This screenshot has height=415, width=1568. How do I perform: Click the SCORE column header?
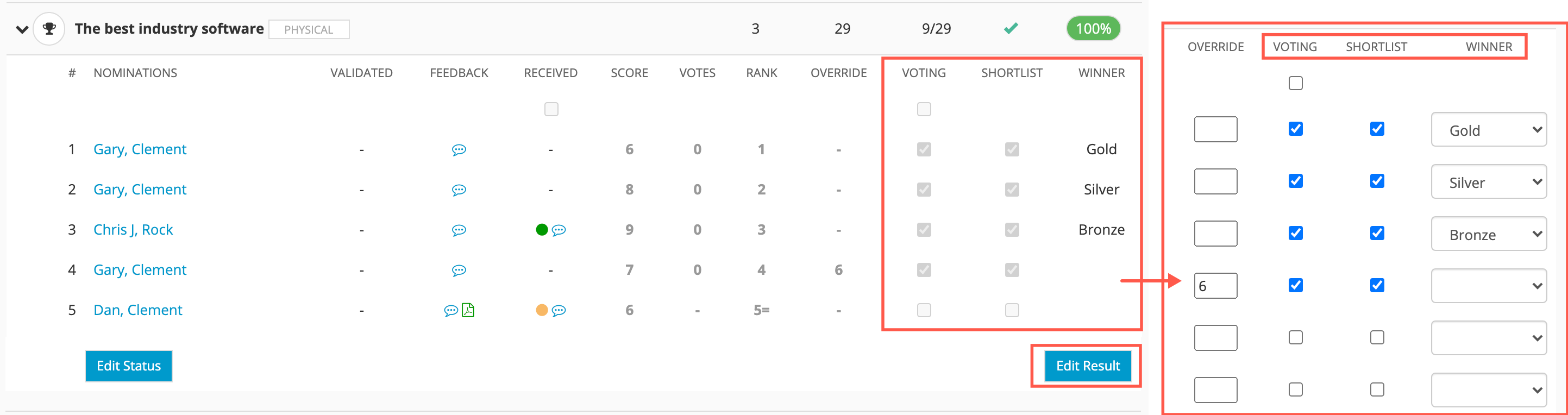click(629, 73)
